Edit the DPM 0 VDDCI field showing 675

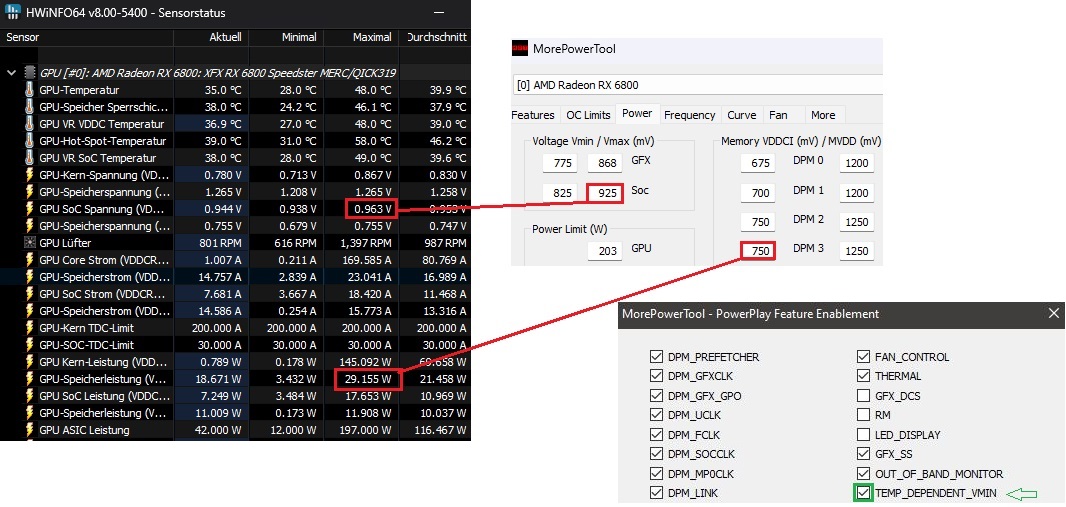(760, 163)
